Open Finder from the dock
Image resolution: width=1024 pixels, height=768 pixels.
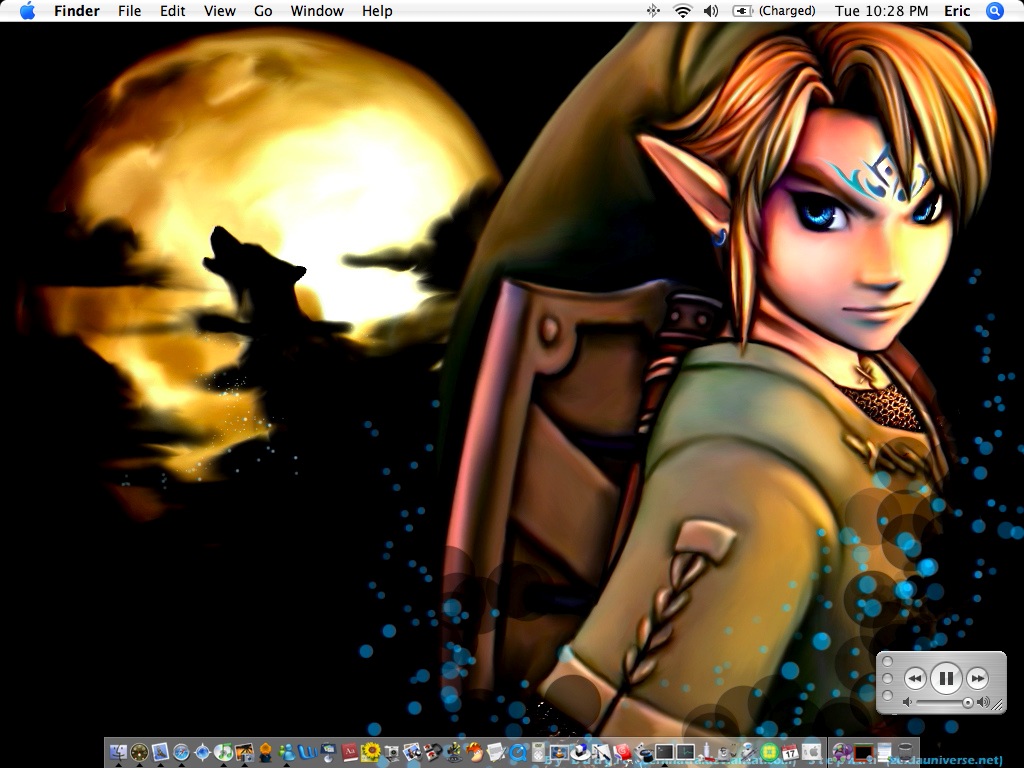click(118, 752)
